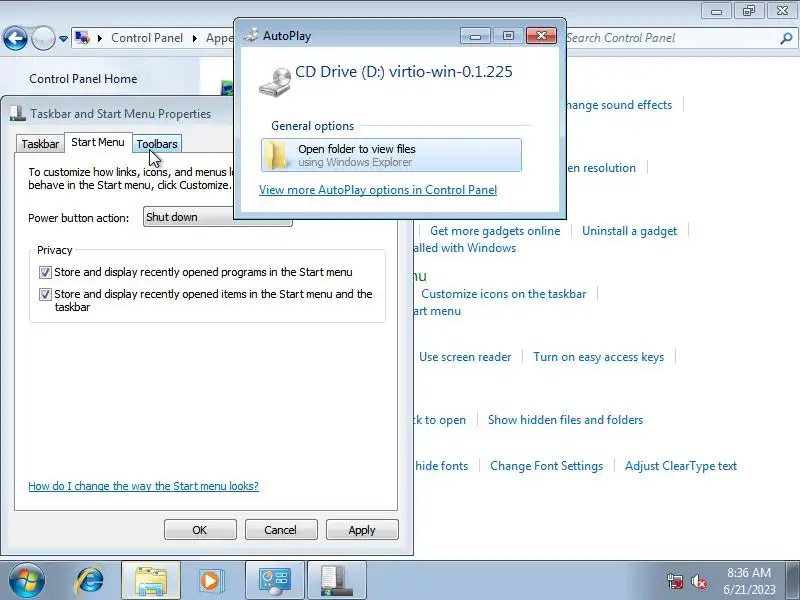Minimize the AutoPlay window
The image size is (800, 600).
pyautogui.click(x=476, y=36)
